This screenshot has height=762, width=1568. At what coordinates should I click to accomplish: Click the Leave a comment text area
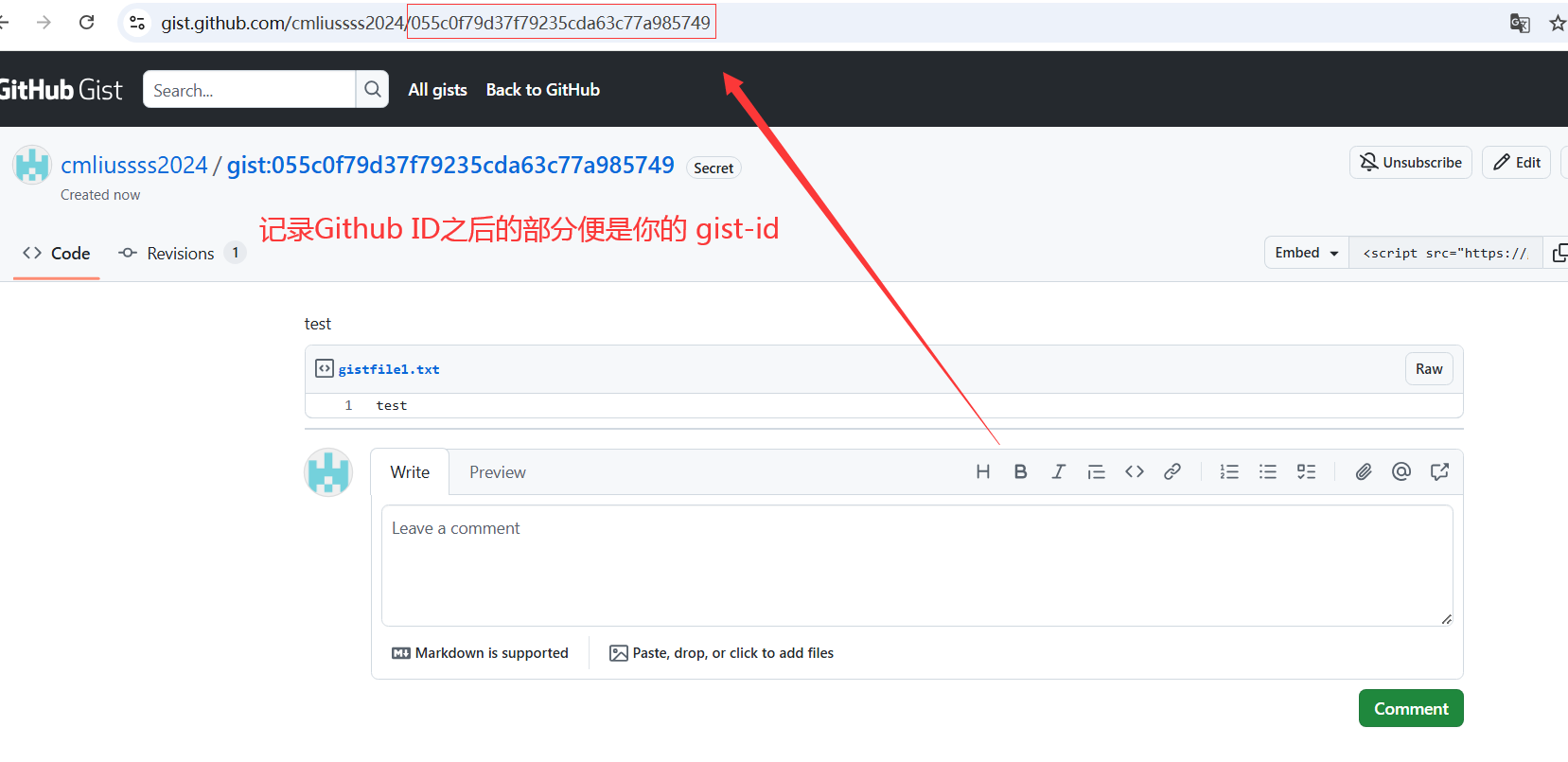click(916, 565)
